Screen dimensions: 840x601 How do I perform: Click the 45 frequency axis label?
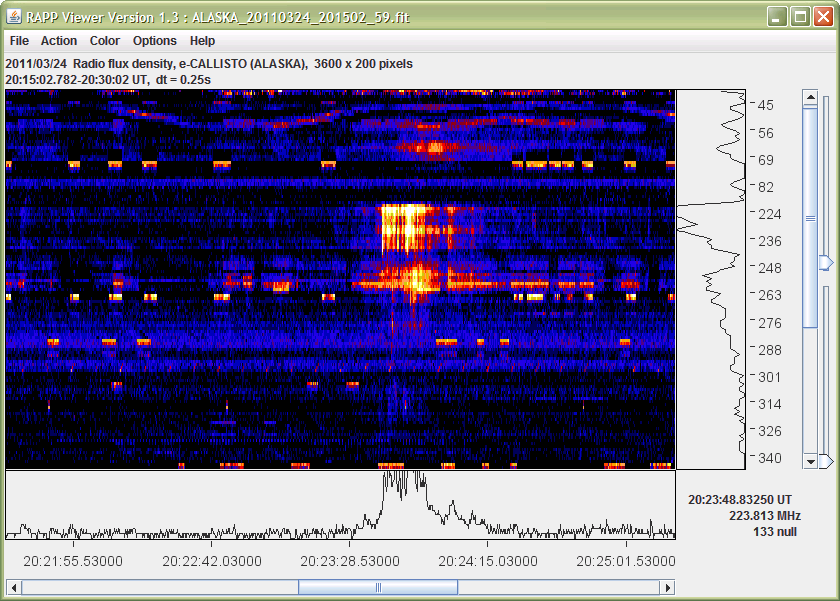(x=766, y=105)
